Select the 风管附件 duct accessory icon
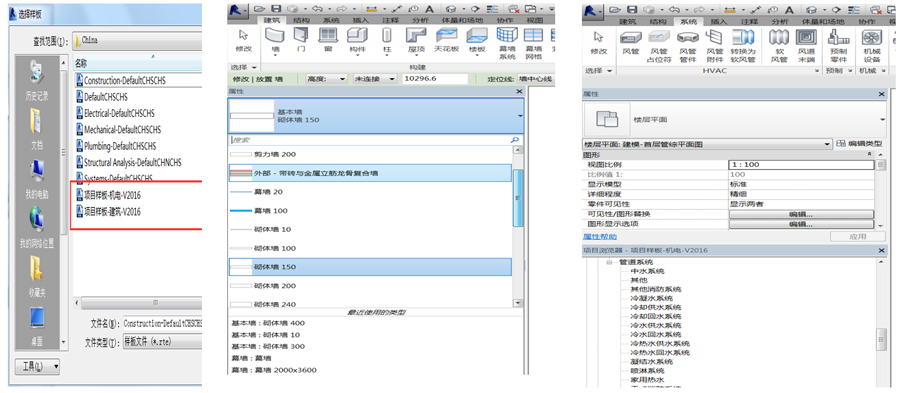This screenshot has width=900, height=393. coord(714,38)
